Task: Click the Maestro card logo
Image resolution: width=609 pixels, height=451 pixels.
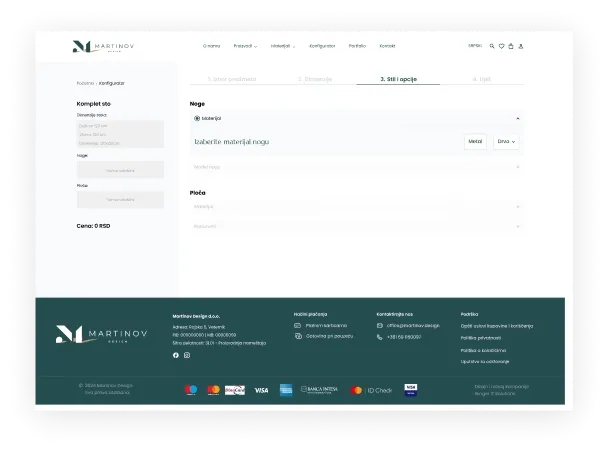Action: (191, 390)
